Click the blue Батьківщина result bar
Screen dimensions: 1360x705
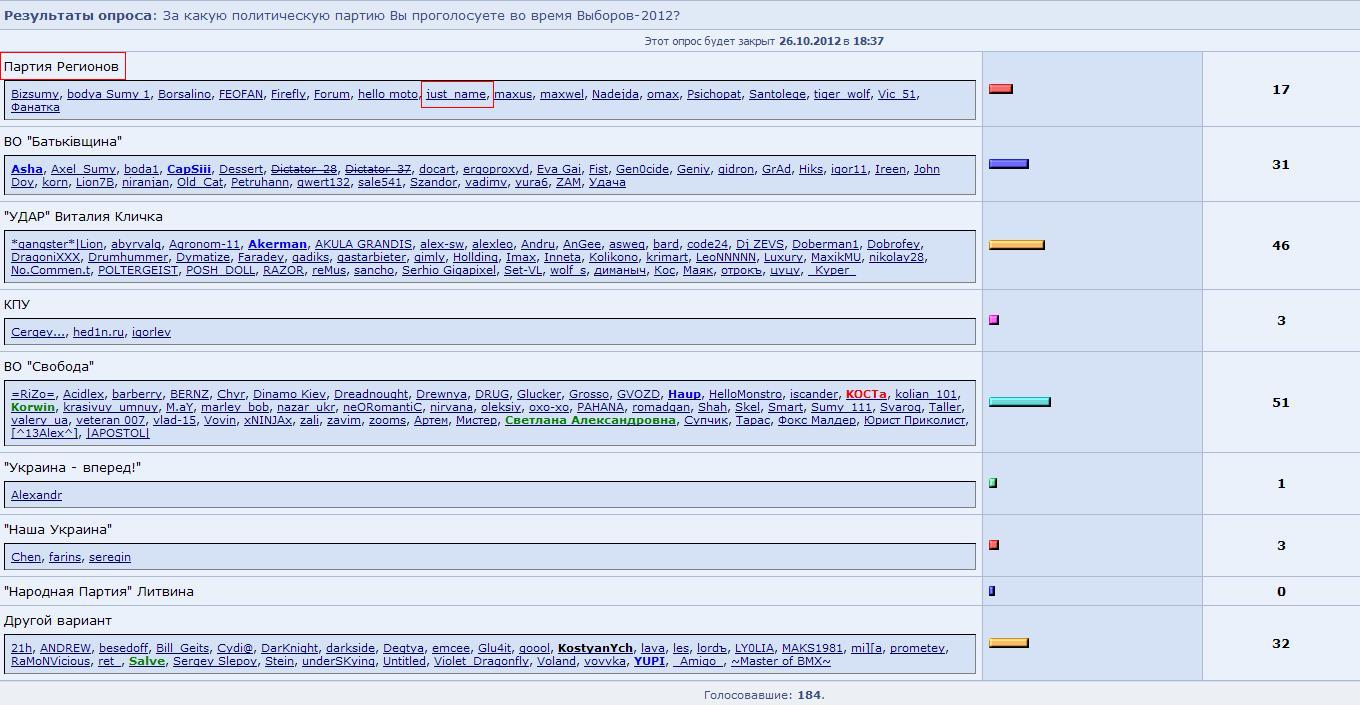[x=1008, y=164]
